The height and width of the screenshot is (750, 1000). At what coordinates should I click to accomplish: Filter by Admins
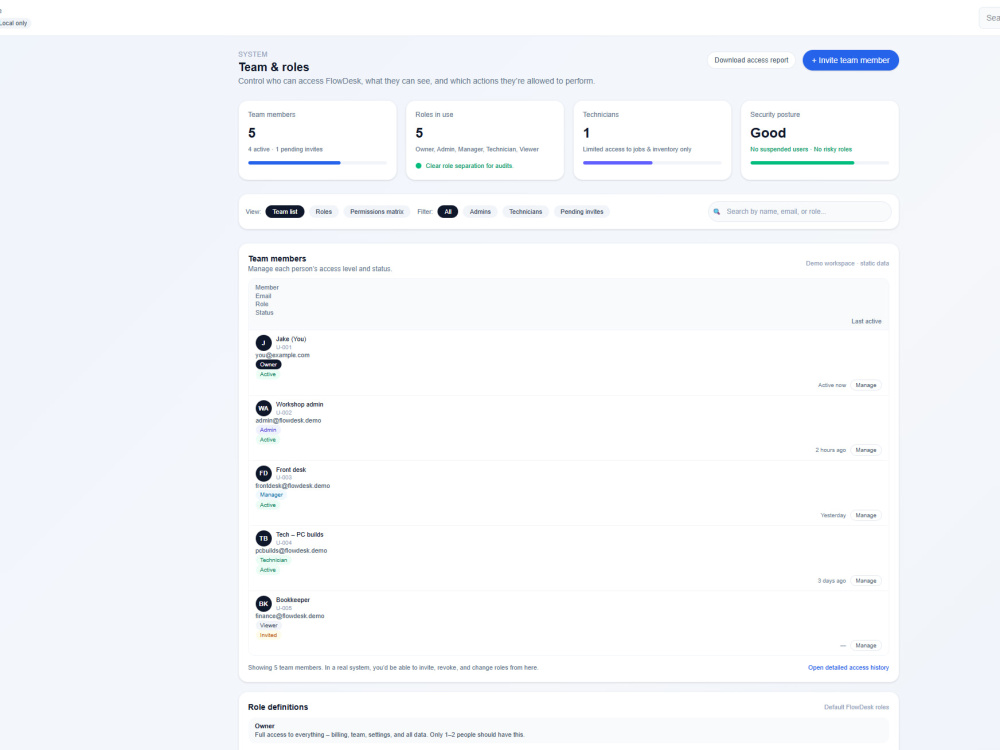point(480,212)
